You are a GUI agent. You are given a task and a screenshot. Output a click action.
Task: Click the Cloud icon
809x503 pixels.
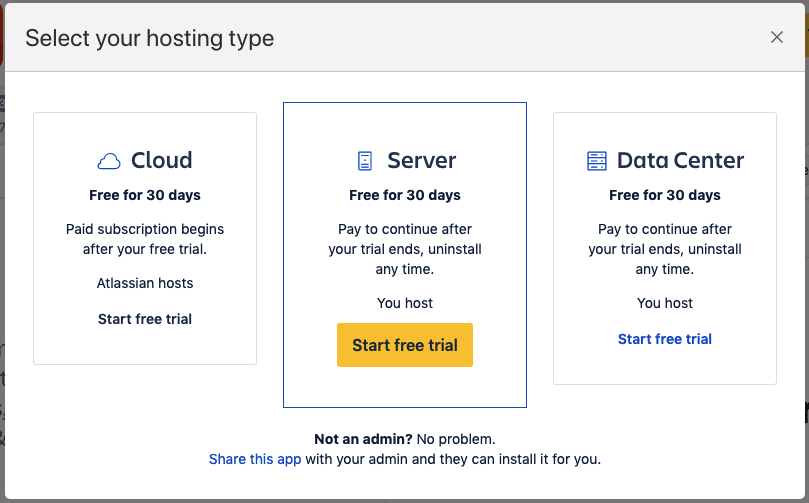pyautogui.click(x=109, y=161)
